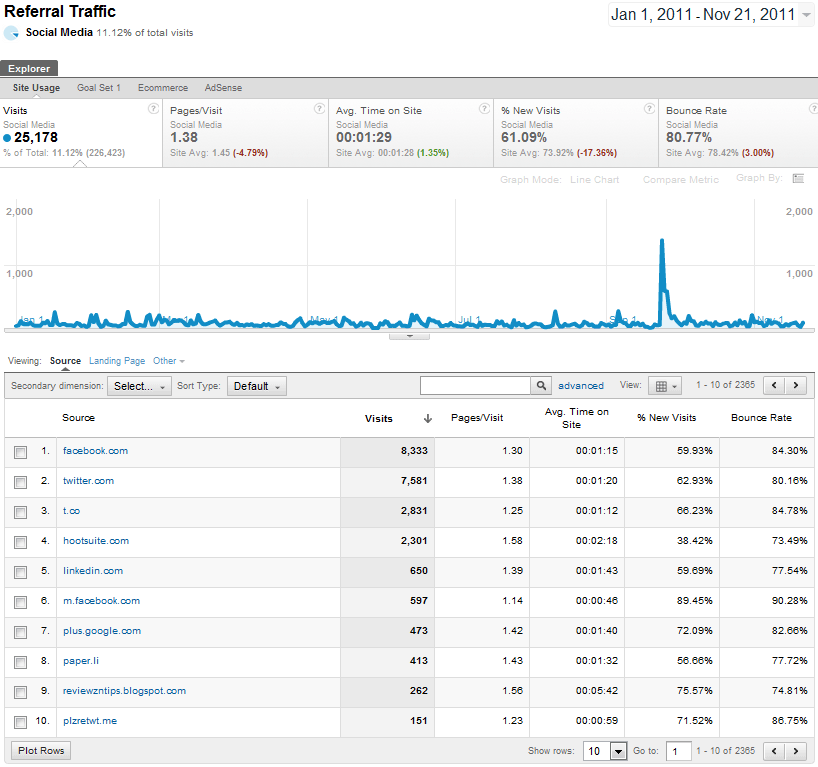Tick the checkbox for plzretwt.me
Screen dimensions: 818x767
[x=21, y=722]
